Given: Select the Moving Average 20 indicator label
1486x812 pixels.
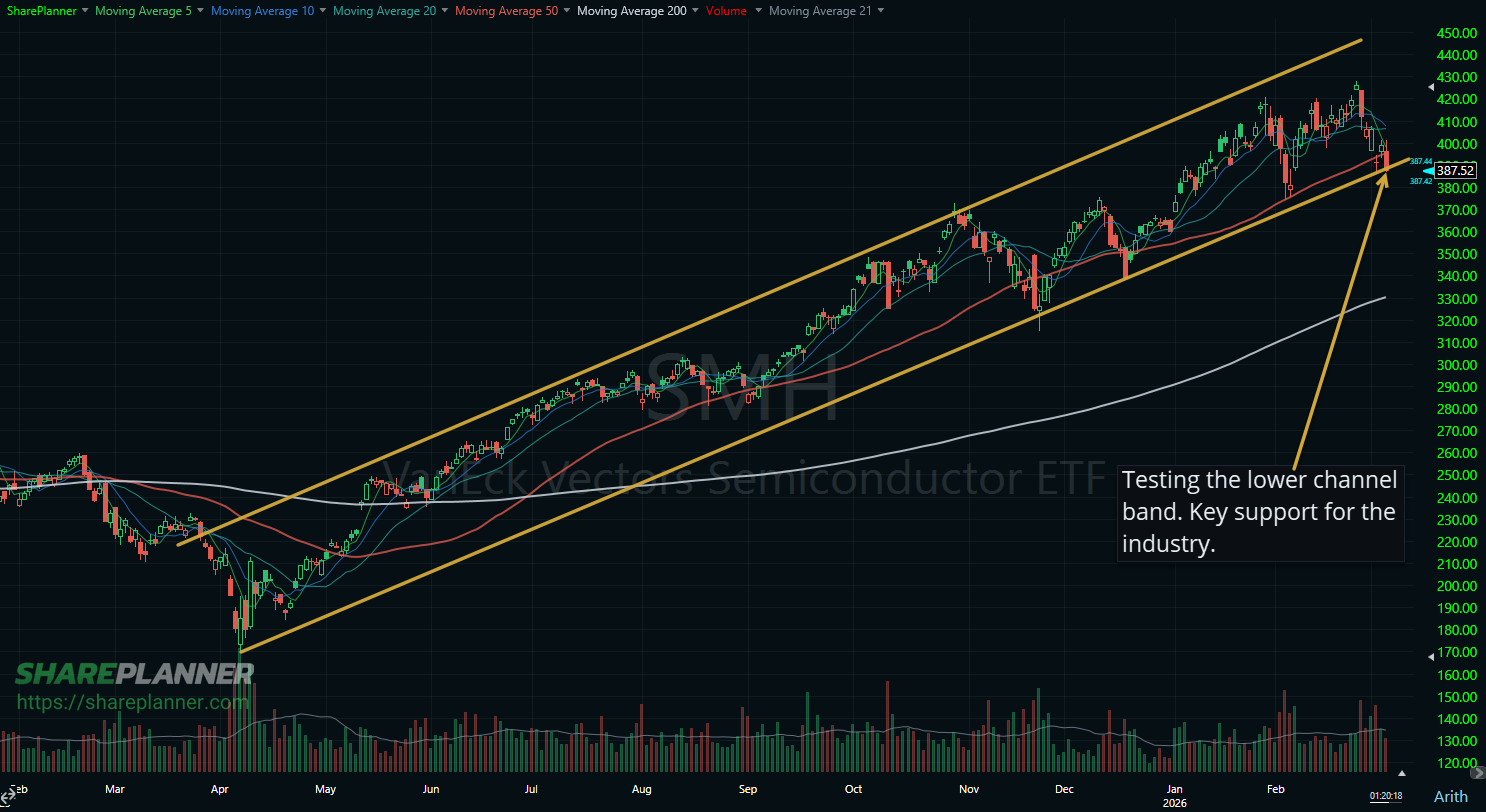Looking at the screenshot, I should coord(384,11).
